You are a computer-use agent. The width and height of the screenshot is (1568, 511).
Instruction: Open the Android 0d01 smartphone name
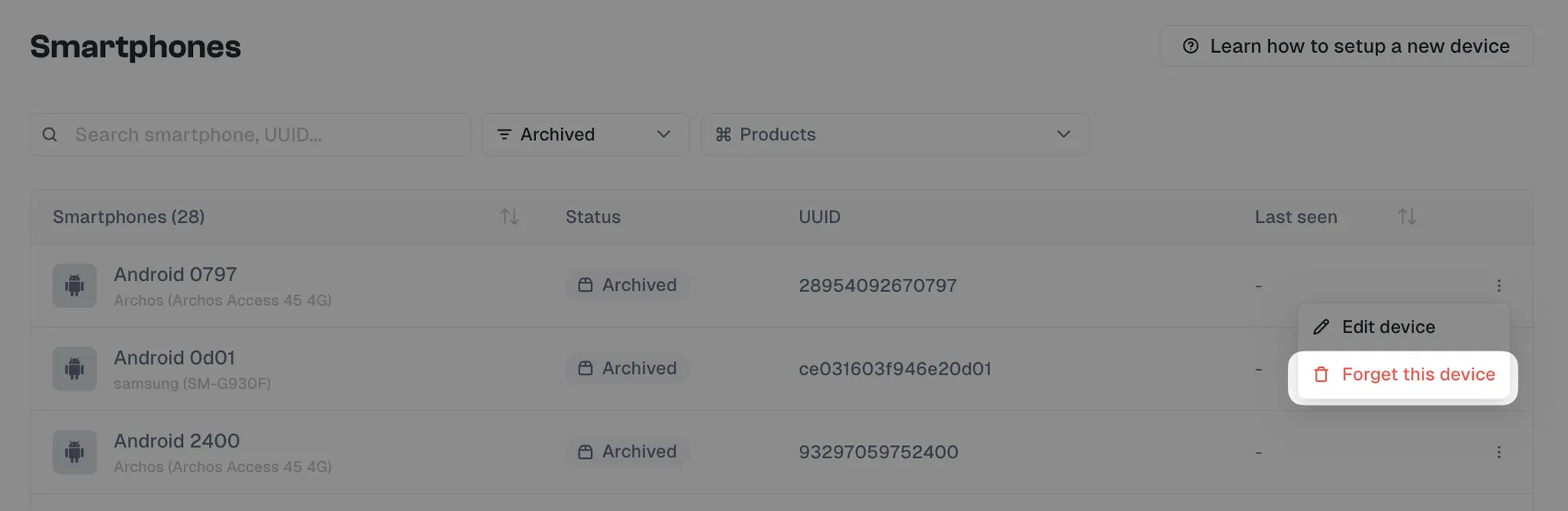tap(175, 358)
